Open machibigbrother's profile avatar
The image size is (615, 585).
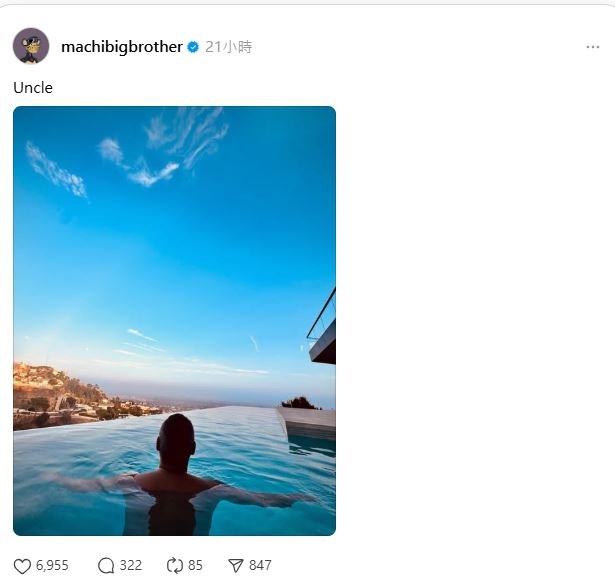coord(31,46)
